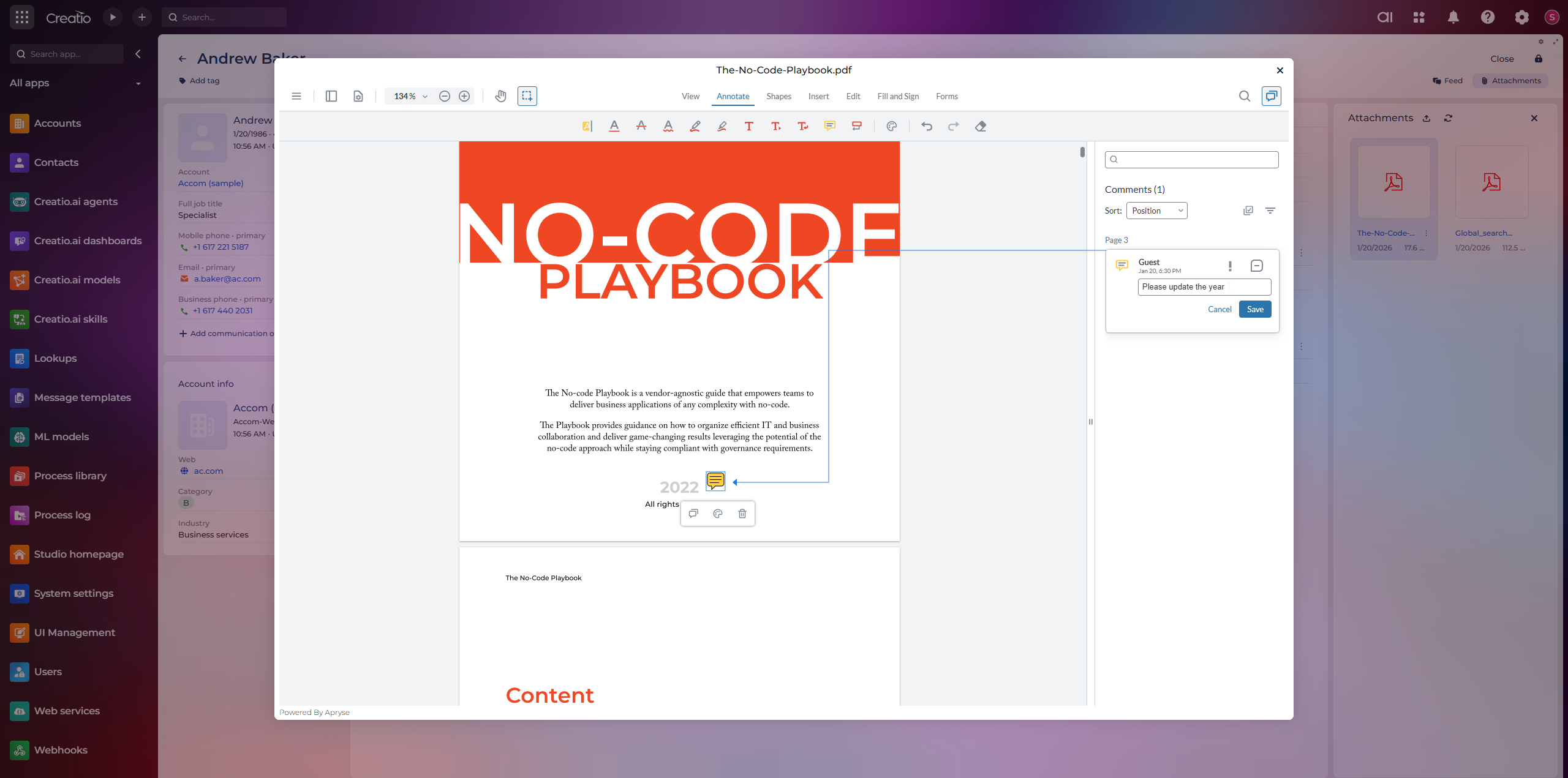
Task: Select the strikeout text tool
Action: click(x=641, y=126)
